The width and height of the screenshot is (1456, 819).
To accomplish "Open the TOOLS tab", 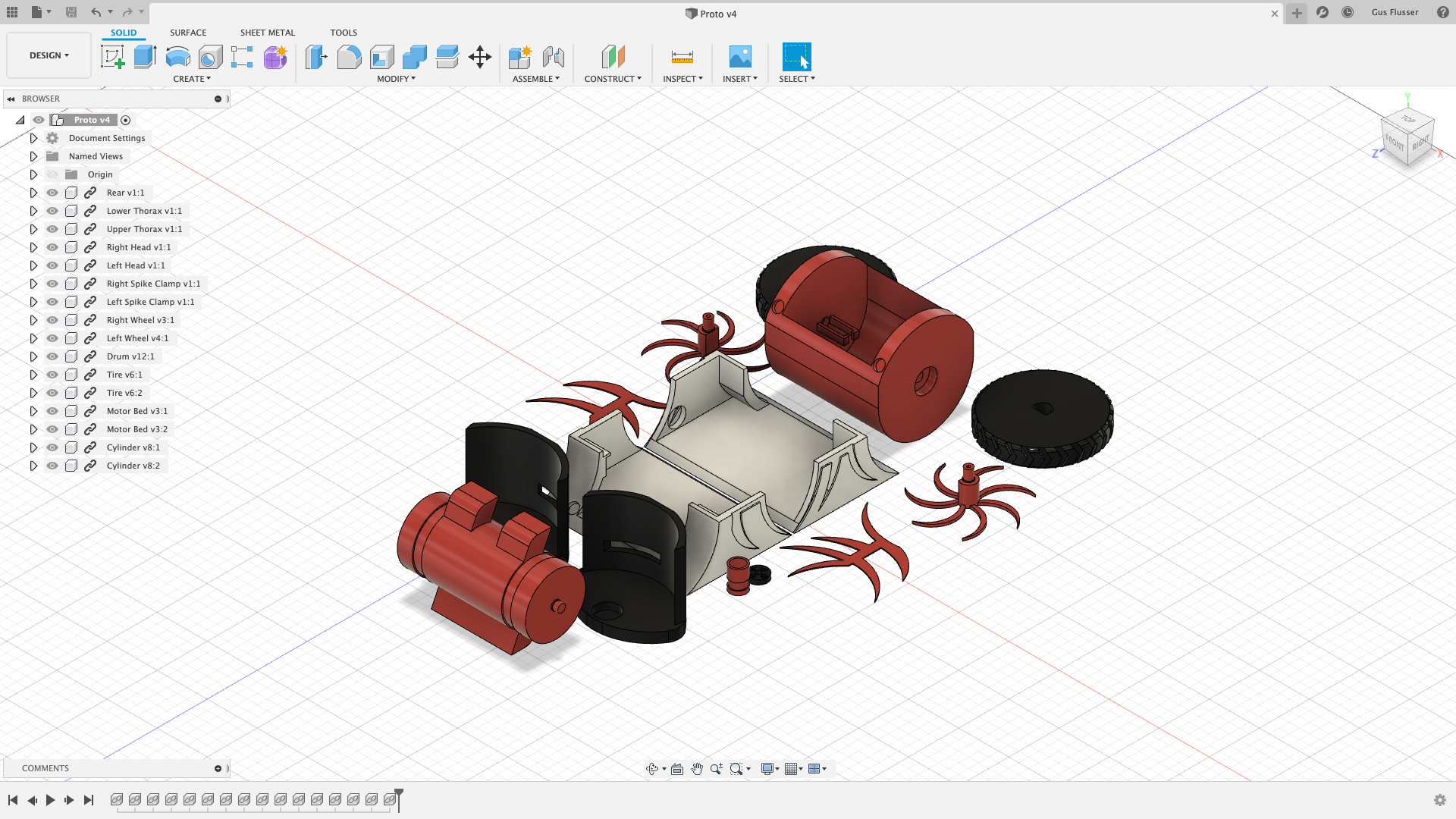I will [x=343, y=33].
